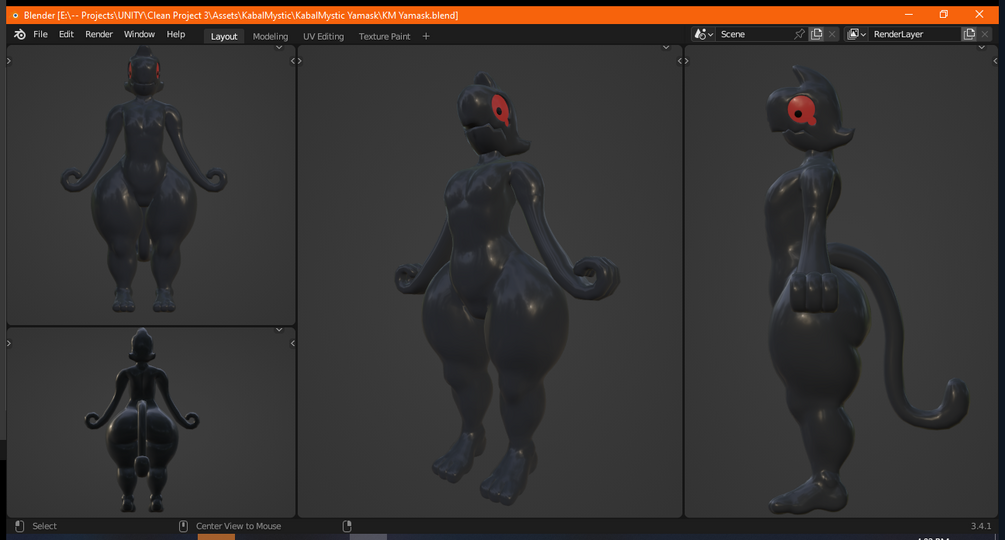This screenshot has width=1005, height=540.
Task: Add a new view layer icon
Action: [x=969, y=35]
